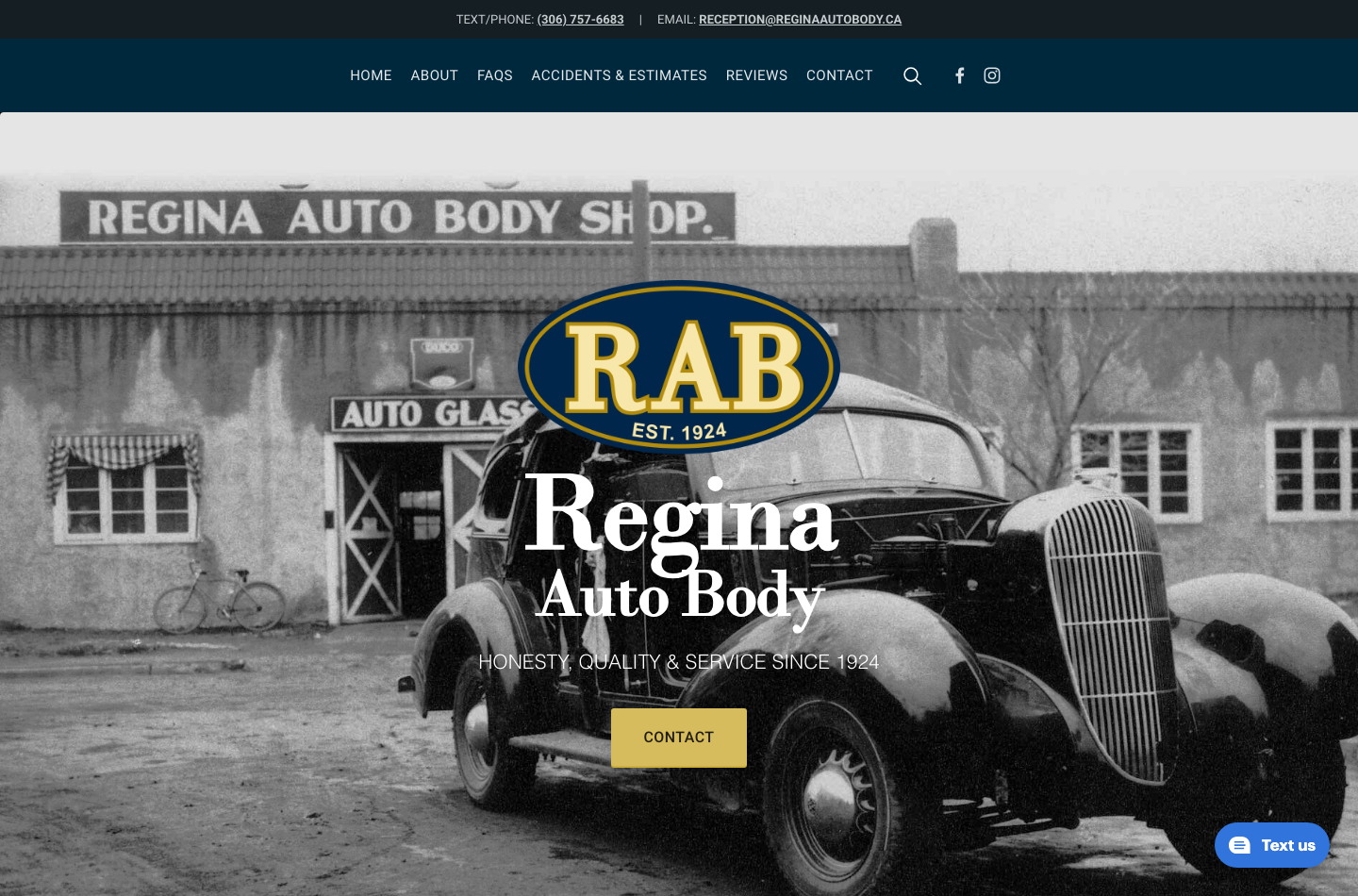This screenshot has width=1358, height=896.
Task: Choose Contact in the top navigation
Action: pos(839,75)
